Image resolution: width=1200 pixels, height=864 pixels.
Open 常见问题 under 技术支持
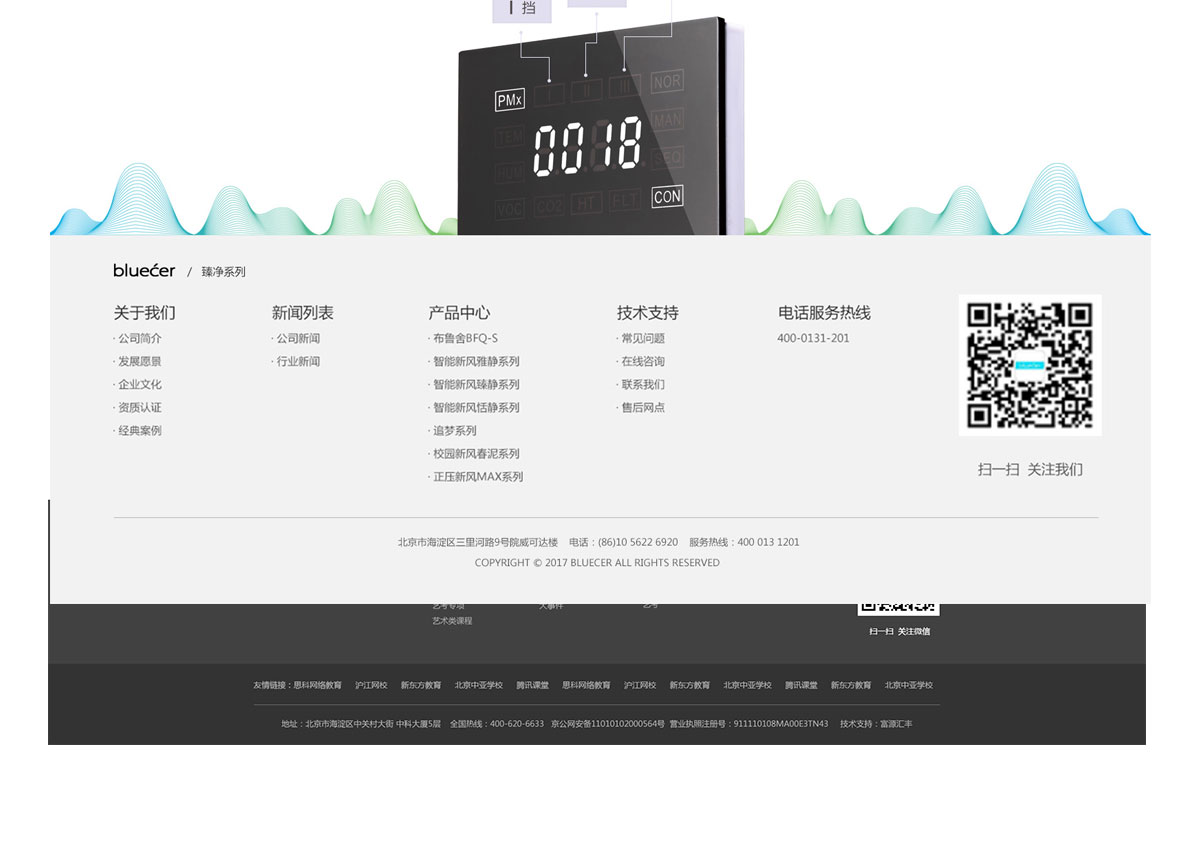(642, 338)
